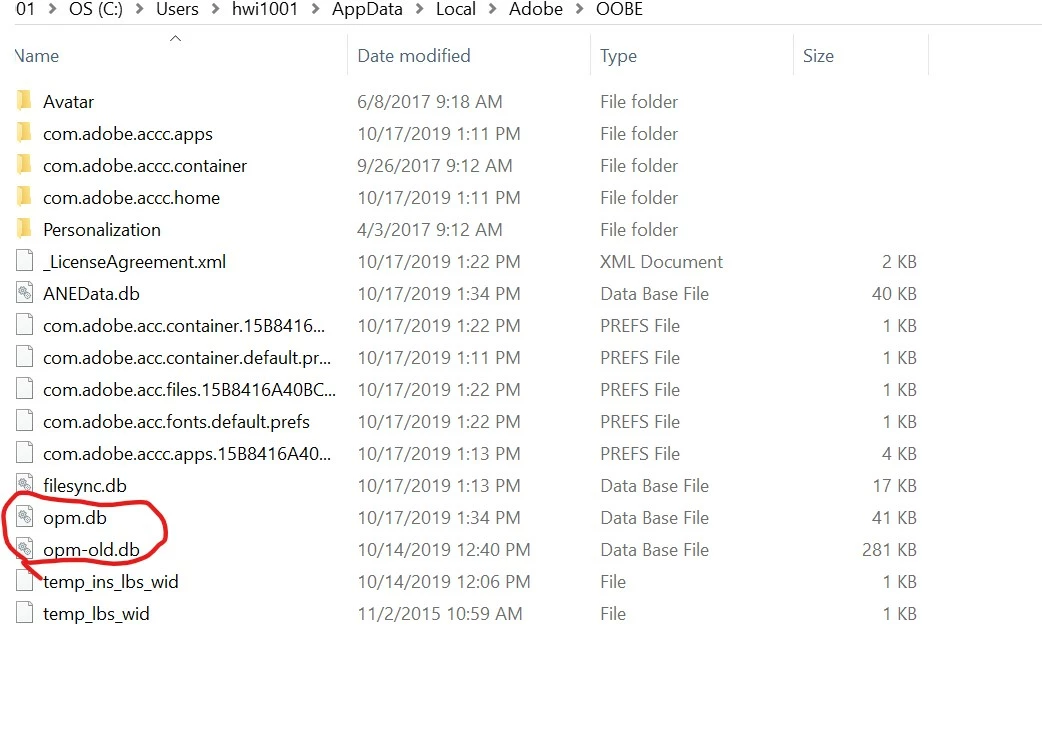The image size is (1042, 739).
Task: Select the Personalization folder name
Action: pos(102,229)
